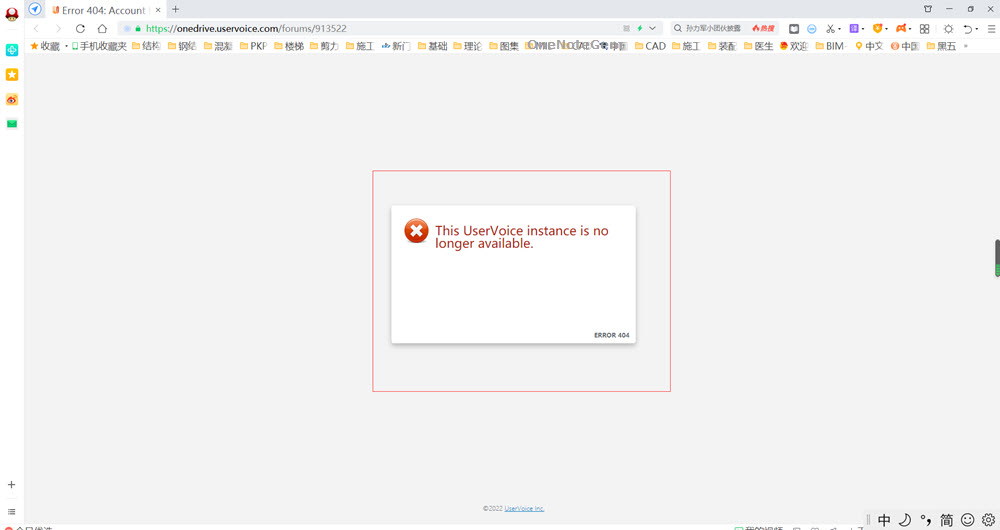Click the scissors screenshot tool icon
Viewport: 1000px width, 530px height.
click(830, 29)
